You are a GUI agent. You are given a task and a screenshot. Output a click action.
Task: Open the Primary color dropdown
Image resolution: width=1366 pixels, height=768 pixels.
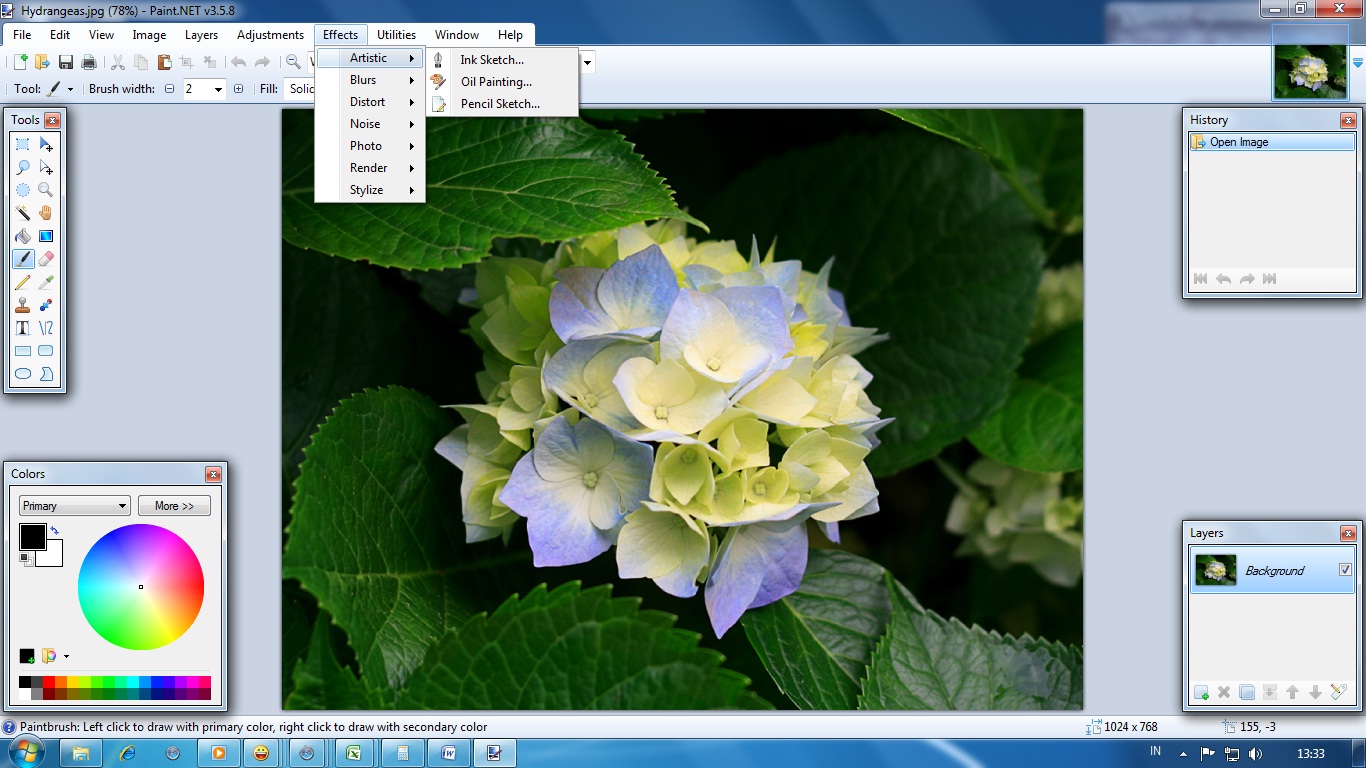(74, 506)
